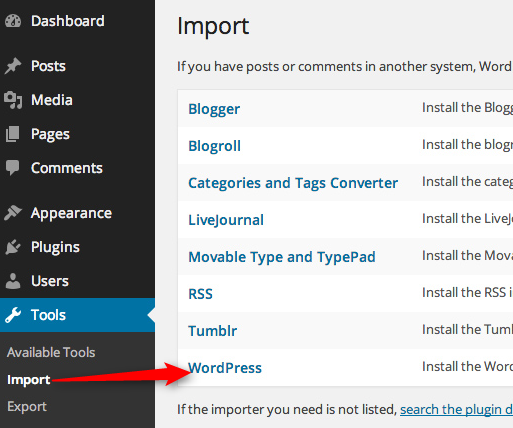Open the Blogger importer link
This screenshot has height=428, width=513.
(214, 109)
